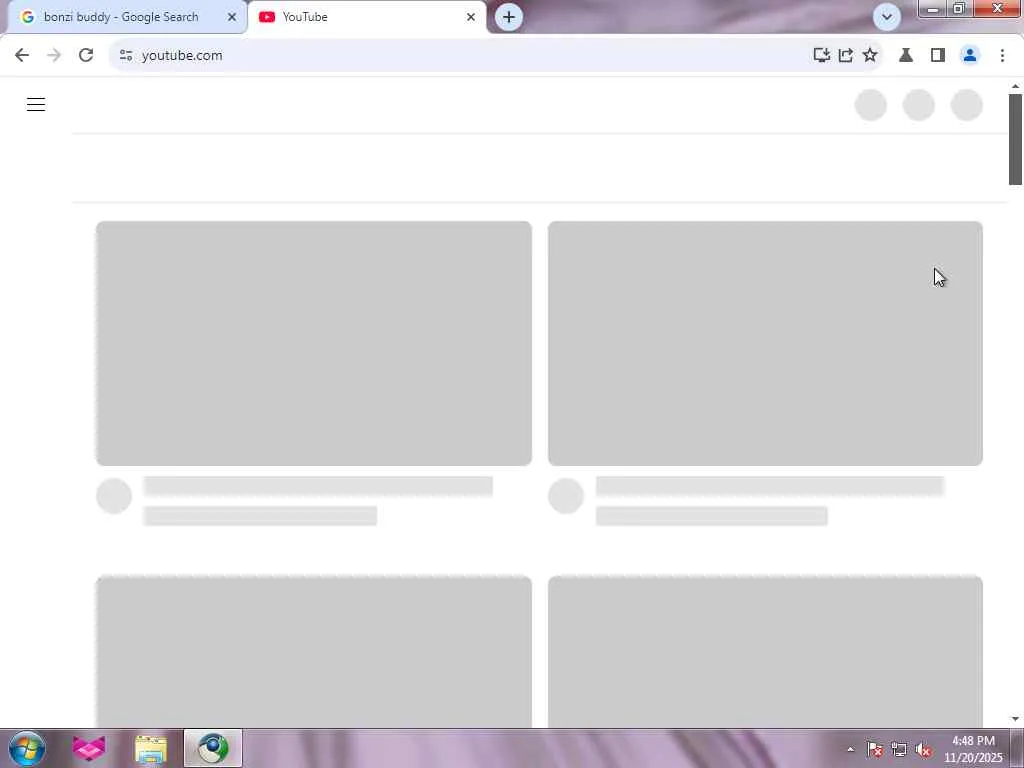
Task: Click the page scrollbar up arrow
Action: [1015, 86]
